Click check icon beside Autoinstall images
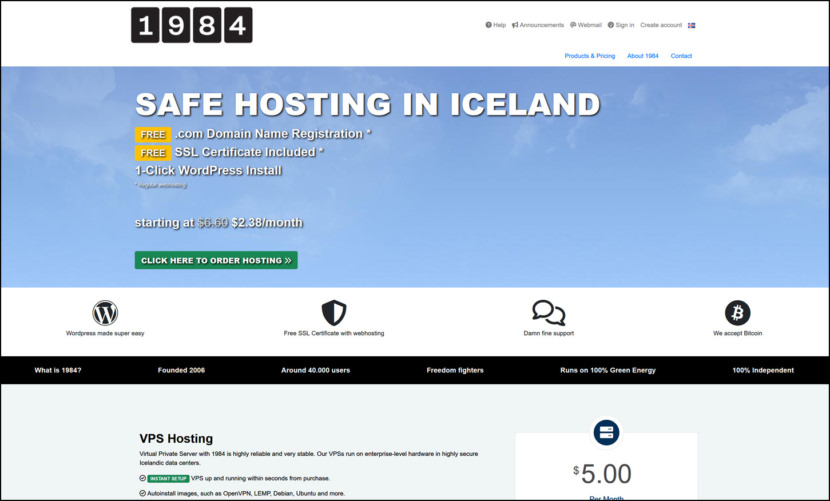This screenshot has width=830, height=501. click(142, 493)
